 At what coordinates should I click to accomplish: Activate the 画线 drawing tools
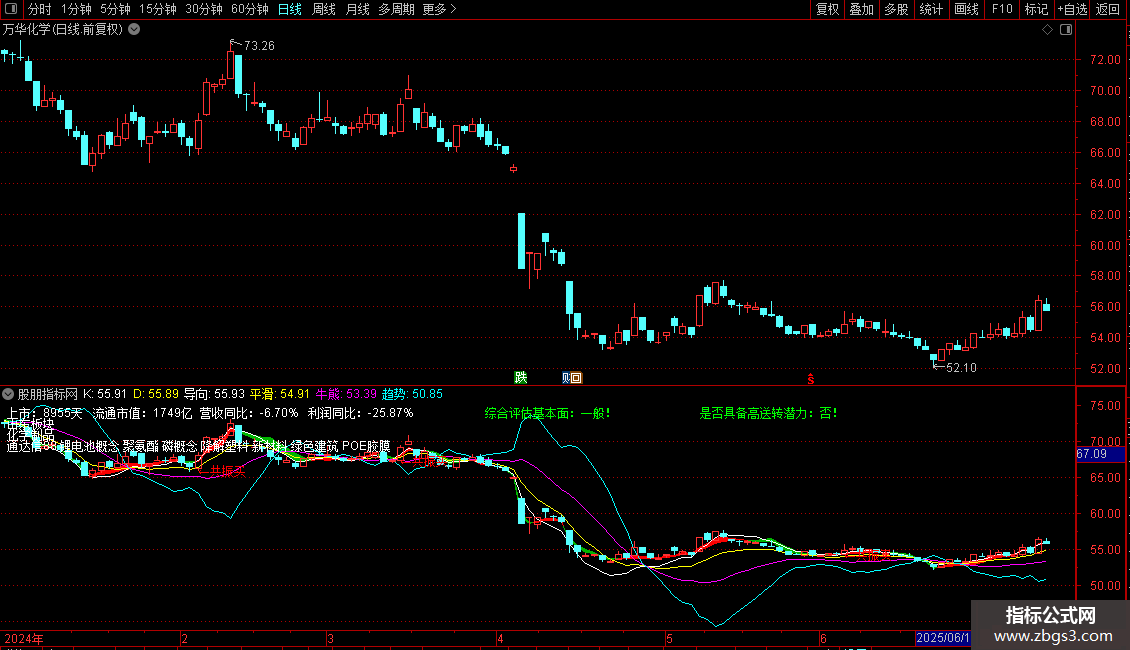coord(966,10)
